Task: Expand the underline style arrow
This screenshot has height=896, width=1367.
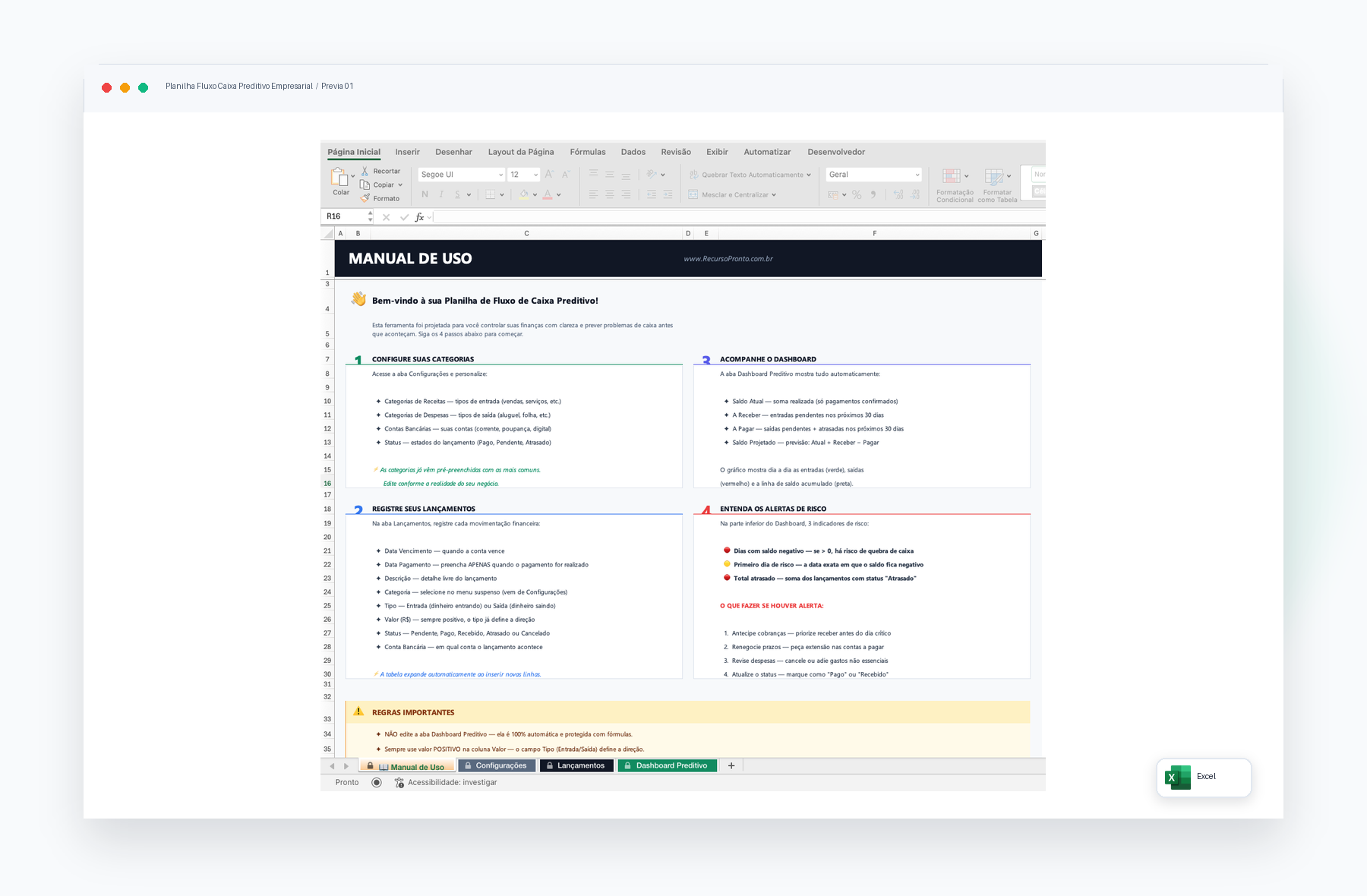Action: tap(469, 195)
